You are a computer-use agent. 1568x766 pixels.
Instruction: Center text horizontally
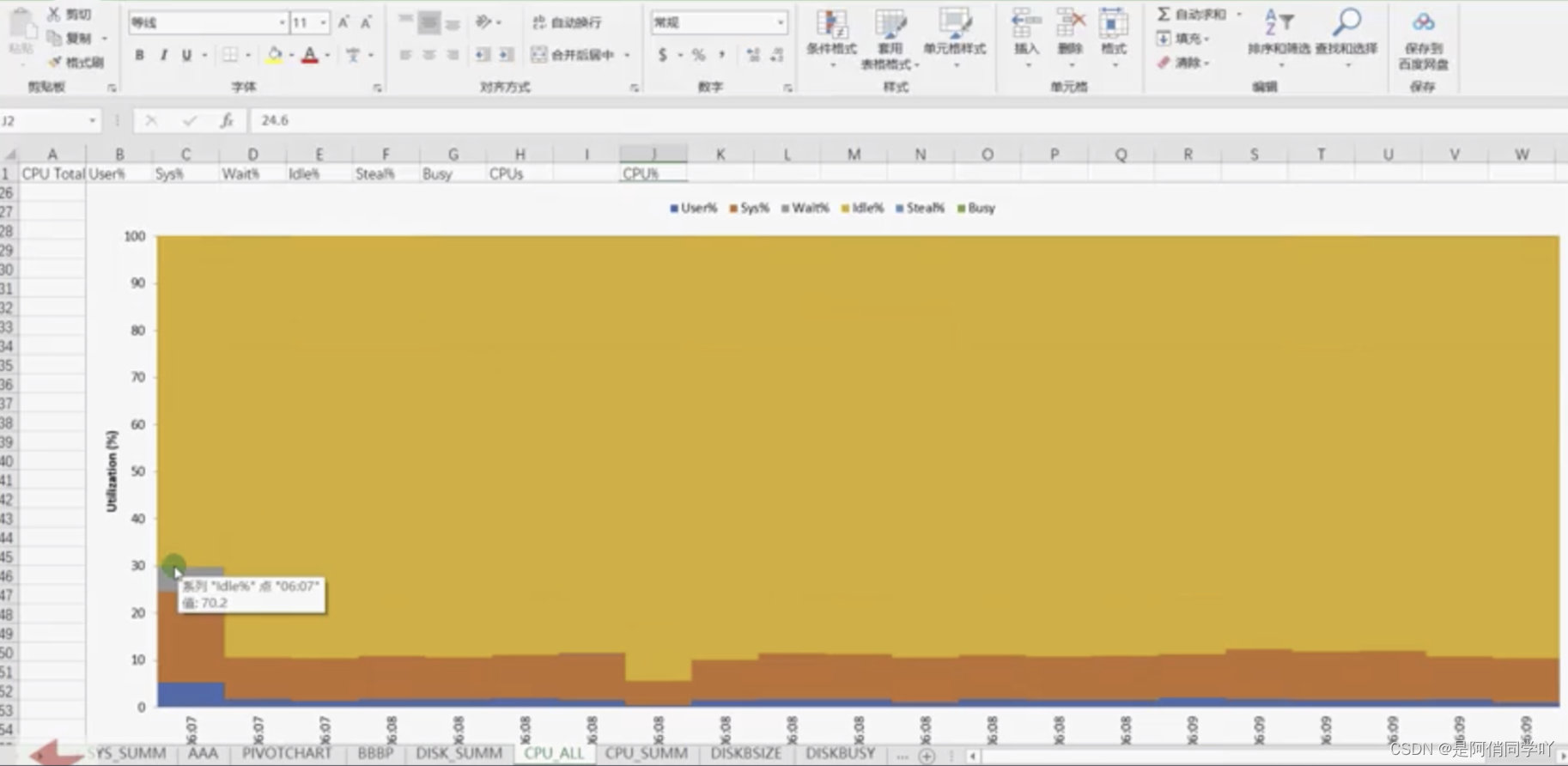pyautogui.click(x=428, y=55)
